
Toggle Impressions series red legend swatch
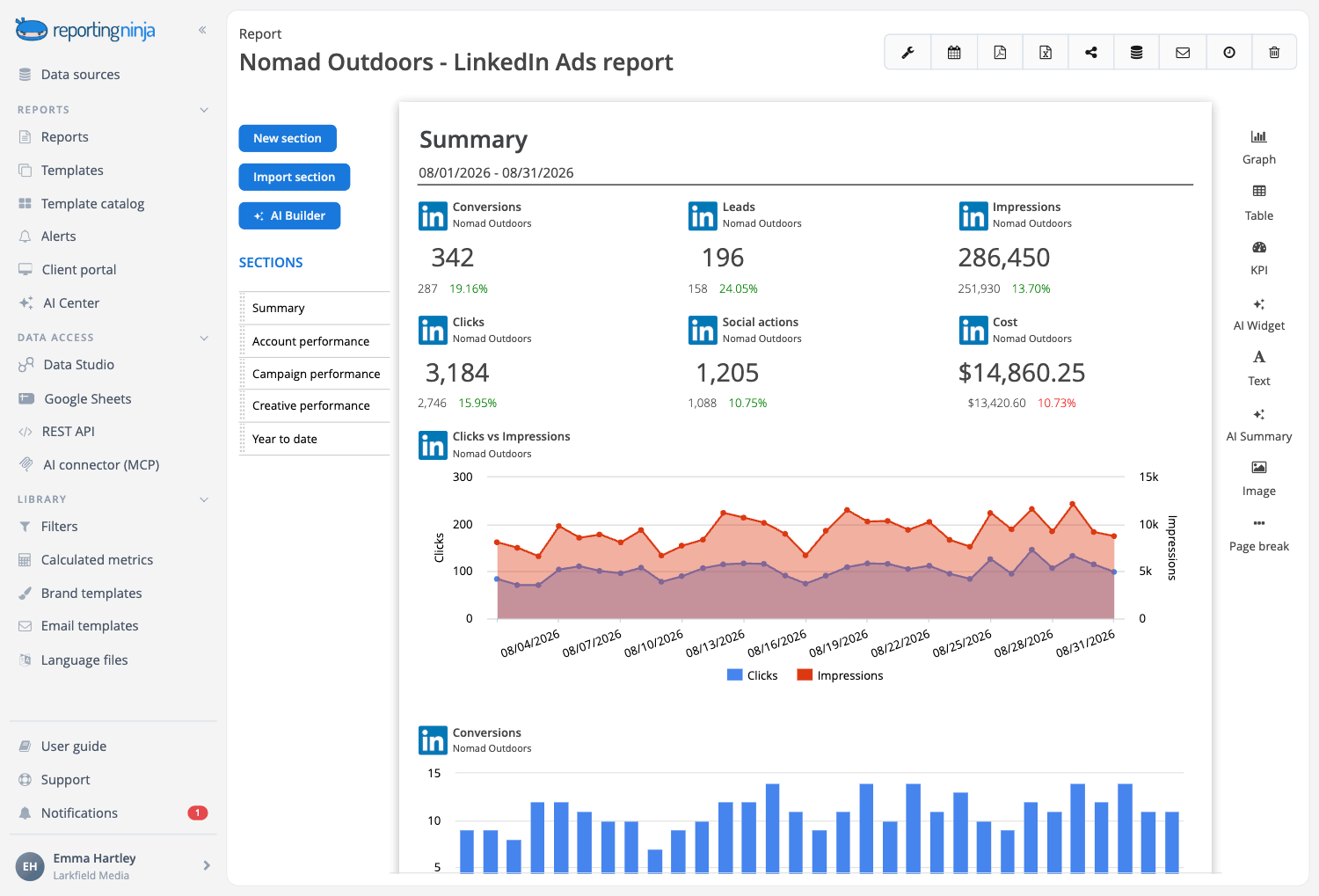(x=805, y=675)
